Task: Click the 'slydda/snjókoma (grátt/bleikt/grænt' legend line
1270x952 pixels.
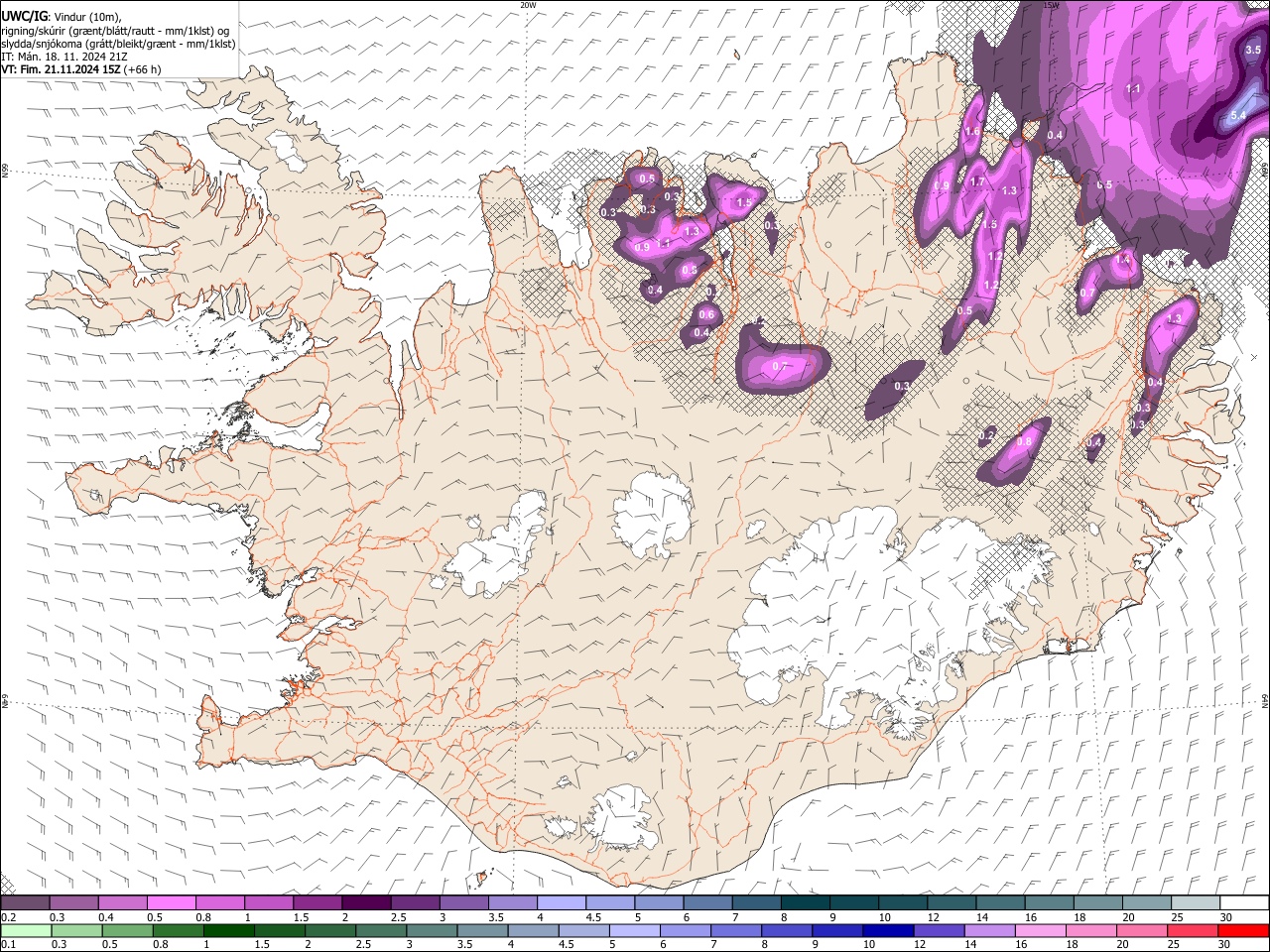Action: tap(118, 44)
